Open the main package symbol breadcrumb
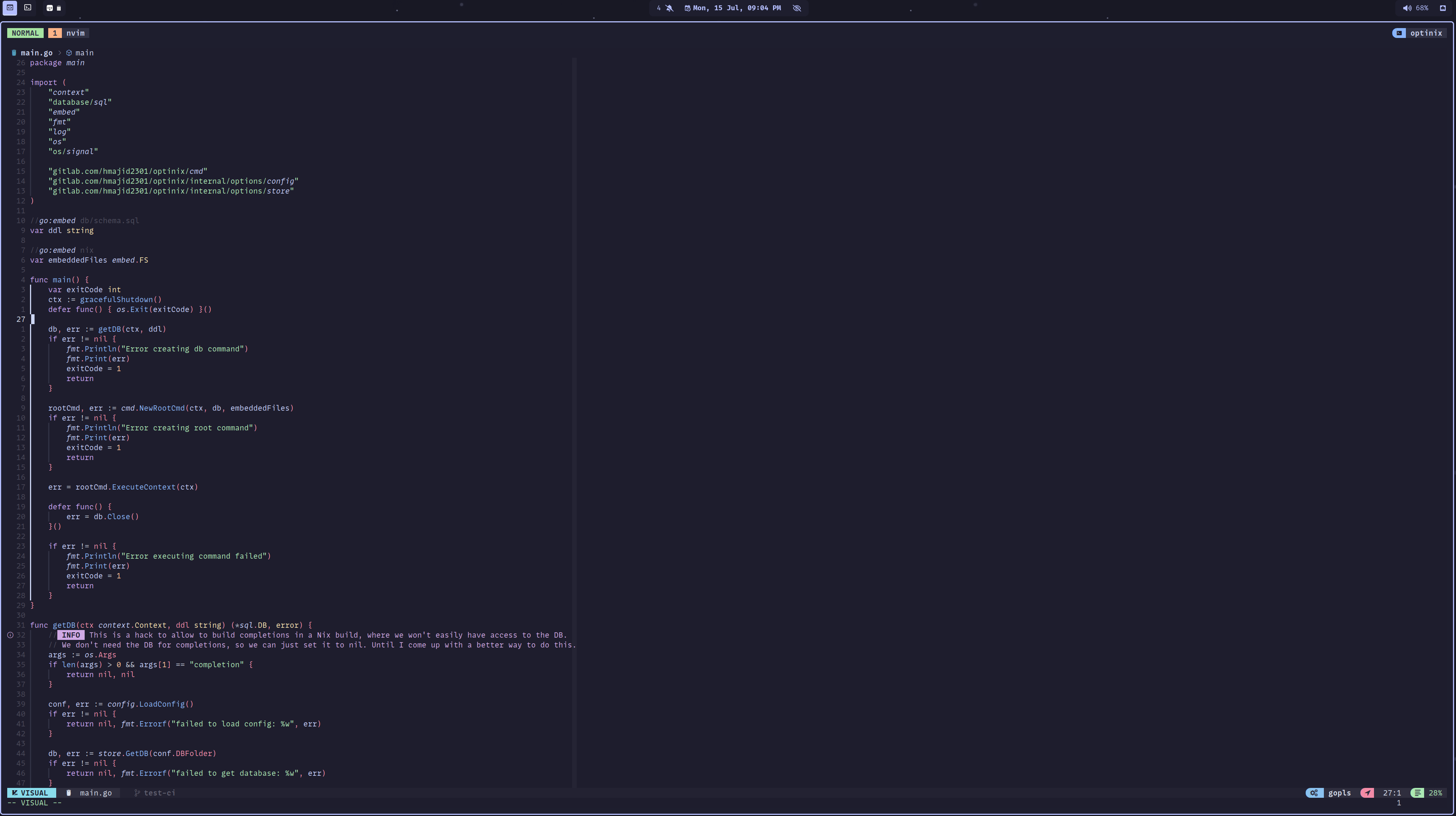 (80, 53)
